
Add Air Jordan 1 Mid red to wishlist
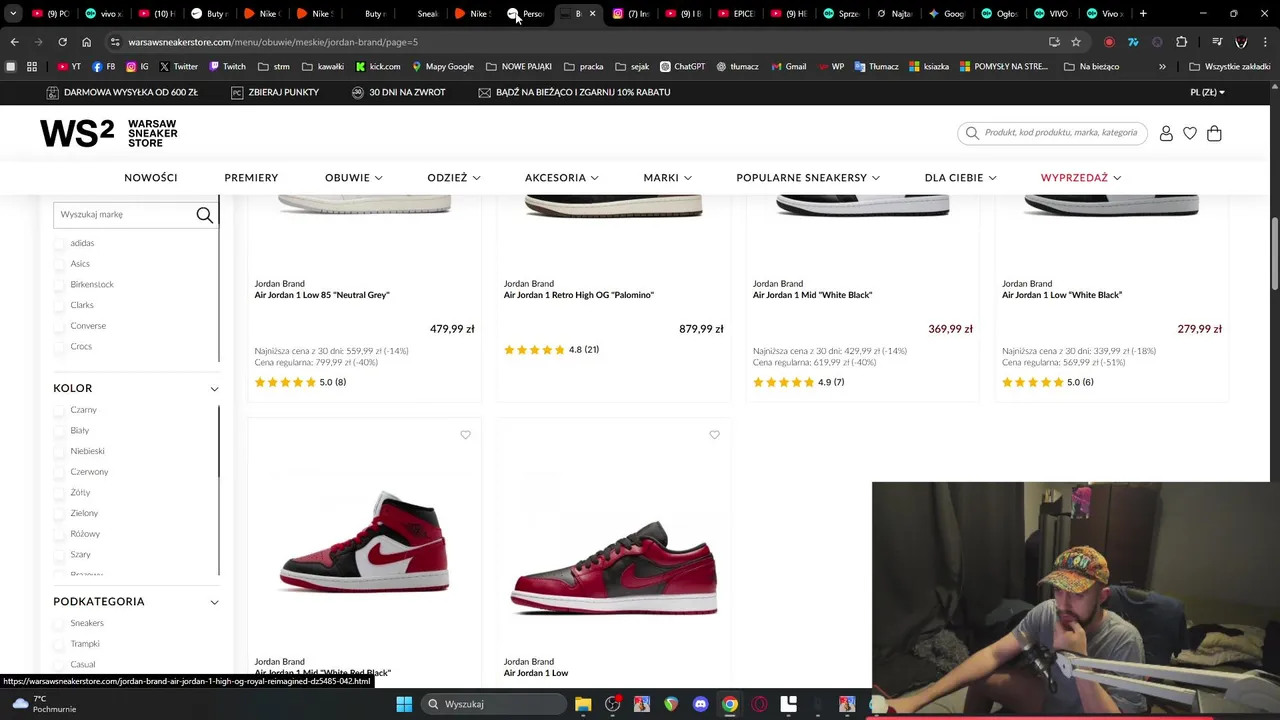click(465, 435)
